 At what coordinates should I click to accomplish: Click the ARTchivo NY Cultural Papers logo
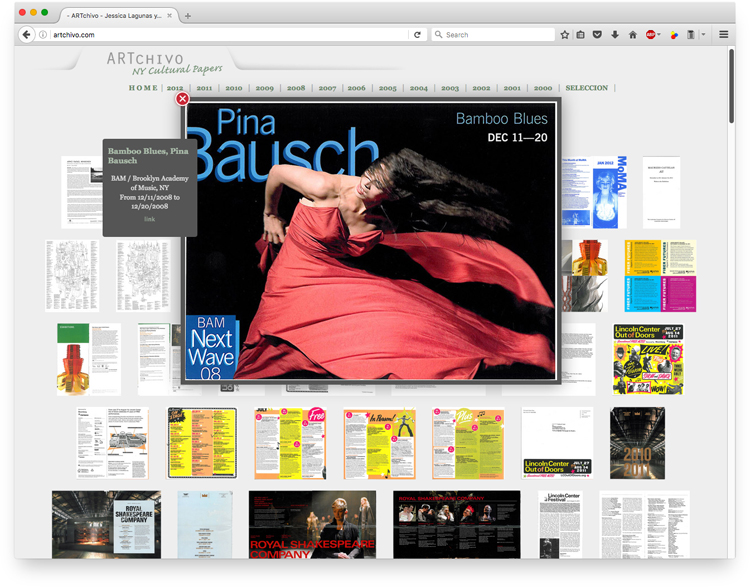[x=164, y=64]
